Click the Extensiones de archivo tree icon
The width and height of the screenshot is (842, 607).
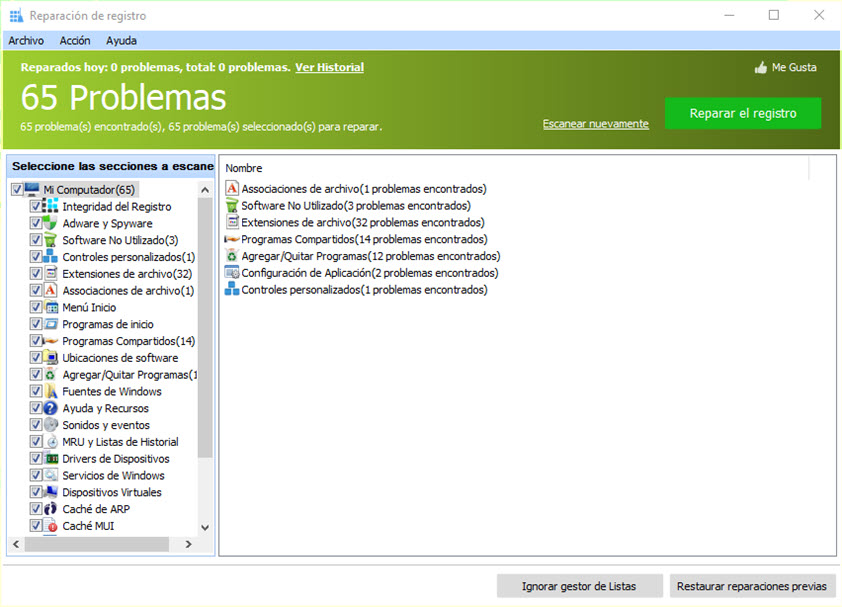50,273
